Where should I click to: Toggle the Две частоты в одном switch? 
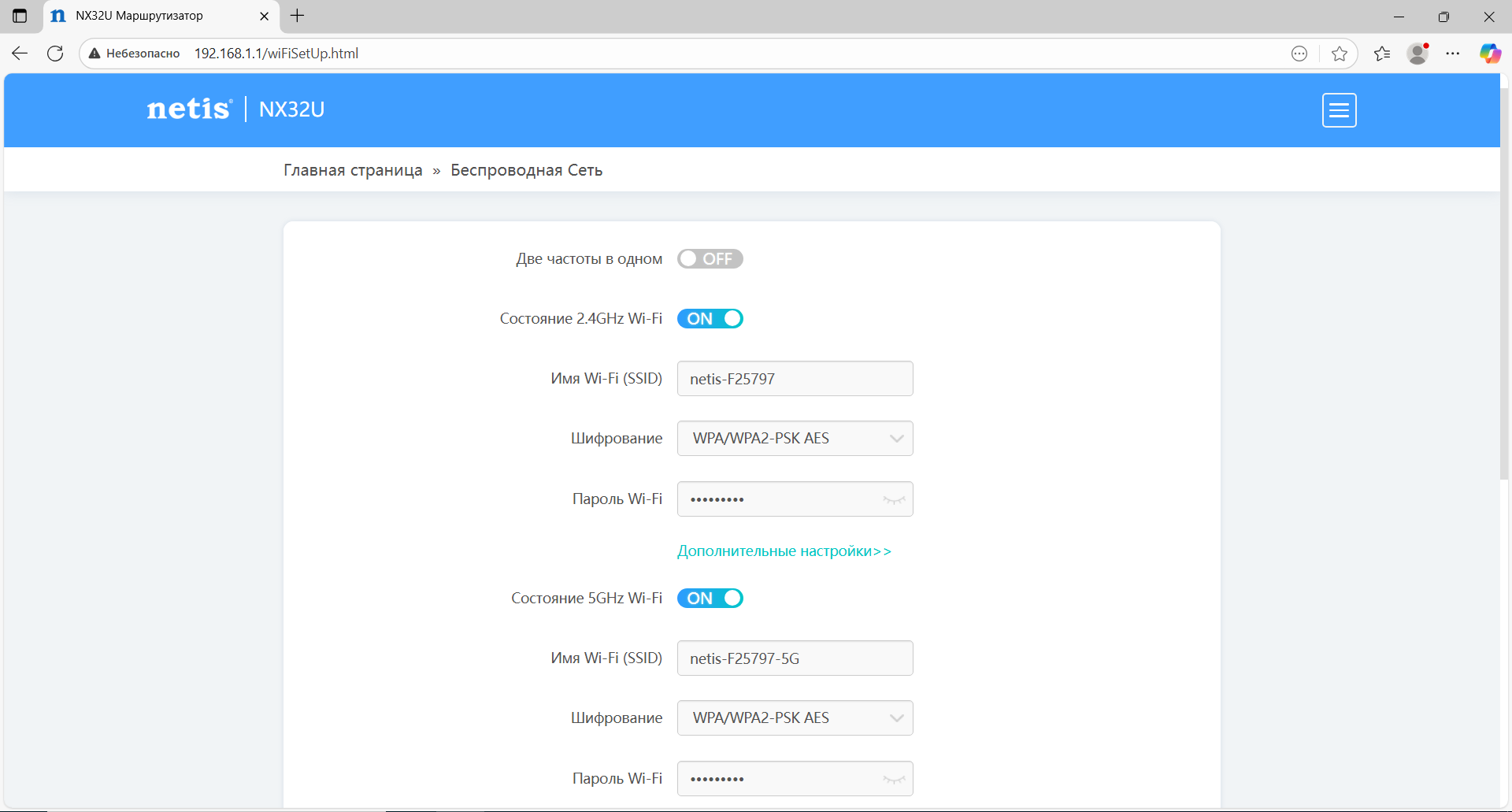tap(710, 259)
